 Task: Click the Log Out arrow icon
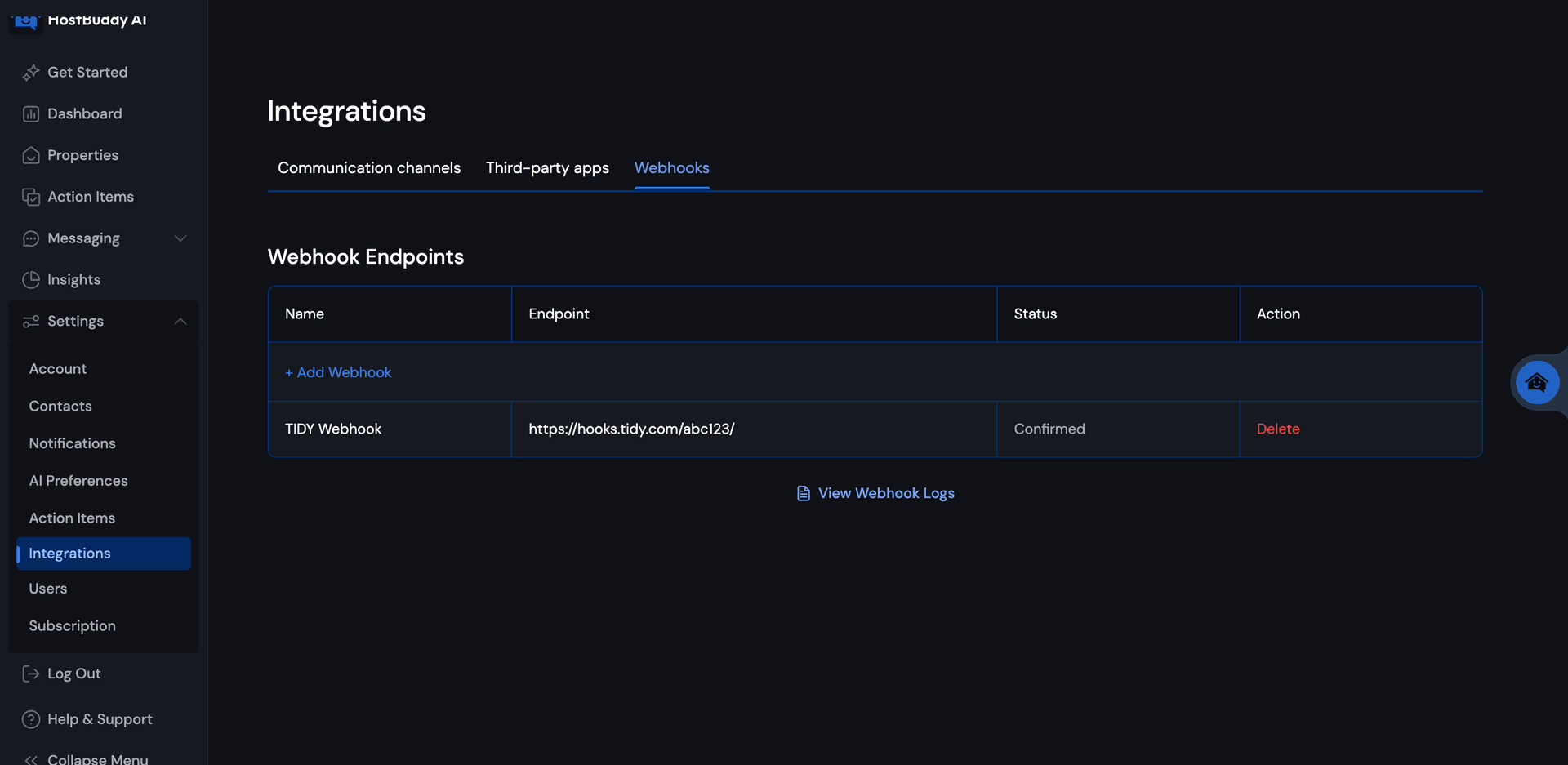pos(30,674)
